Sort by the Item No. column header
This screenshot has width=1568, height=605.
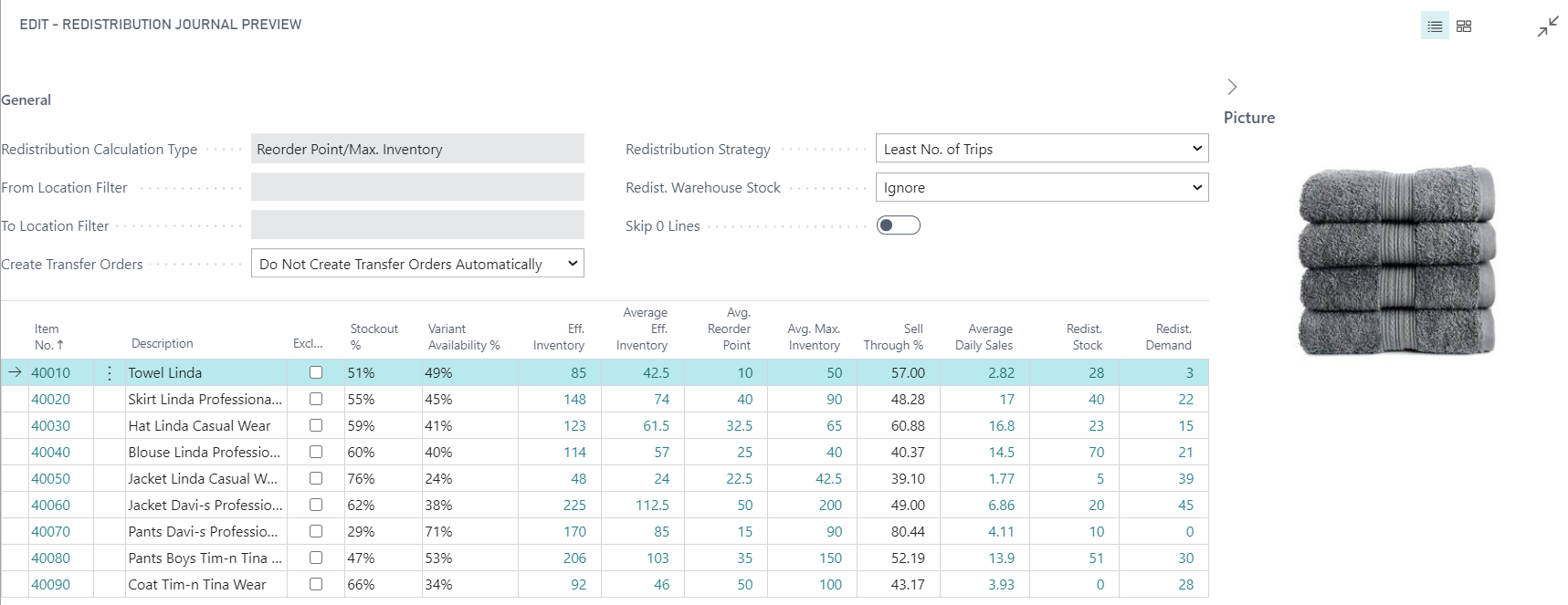click(48, 337)
